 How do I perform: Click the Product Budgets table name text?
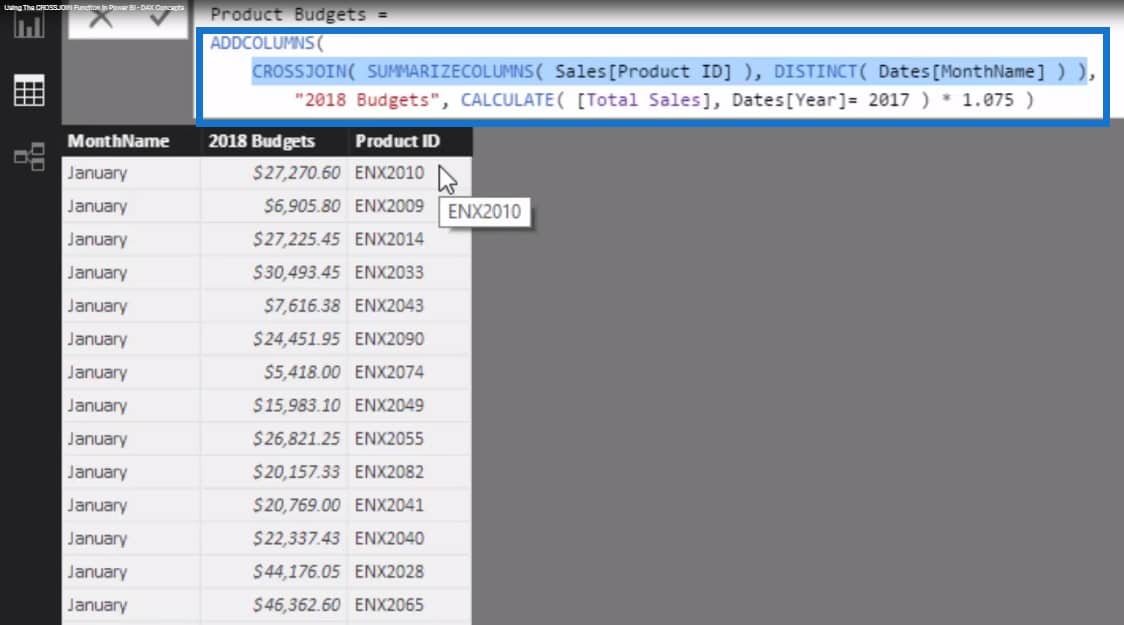288,14
